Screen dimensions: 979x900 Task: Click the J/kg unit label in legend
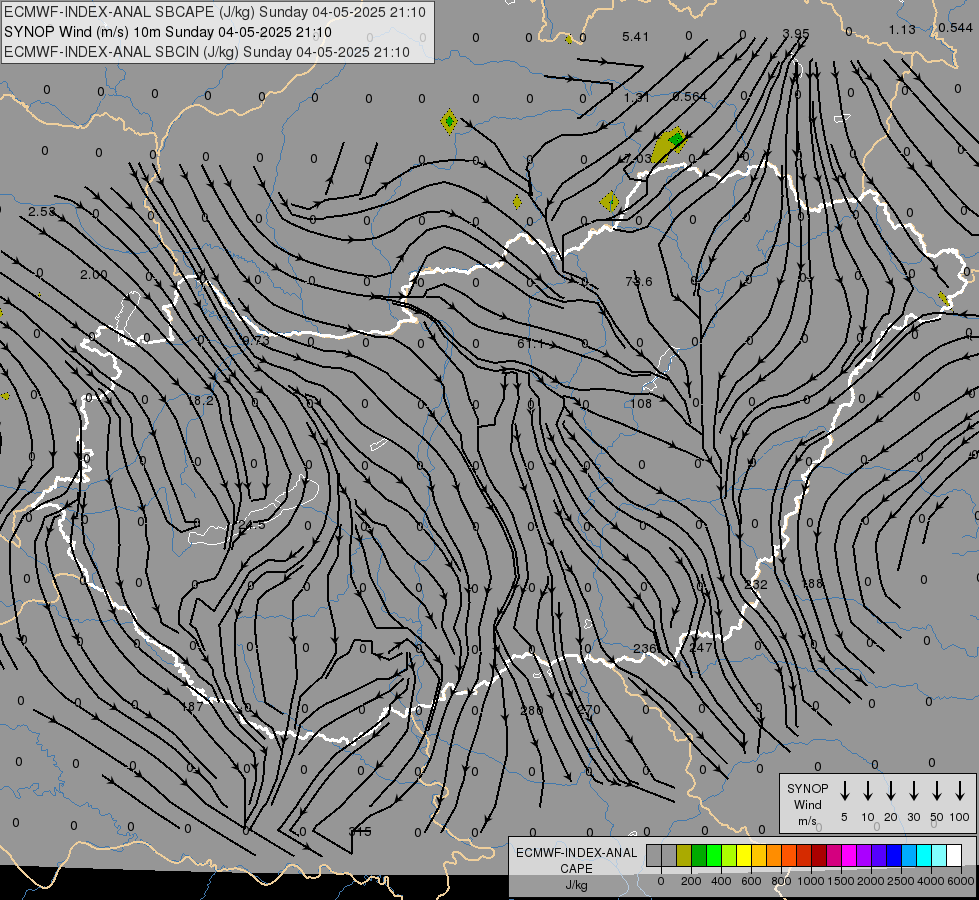[x=576, y=885]
